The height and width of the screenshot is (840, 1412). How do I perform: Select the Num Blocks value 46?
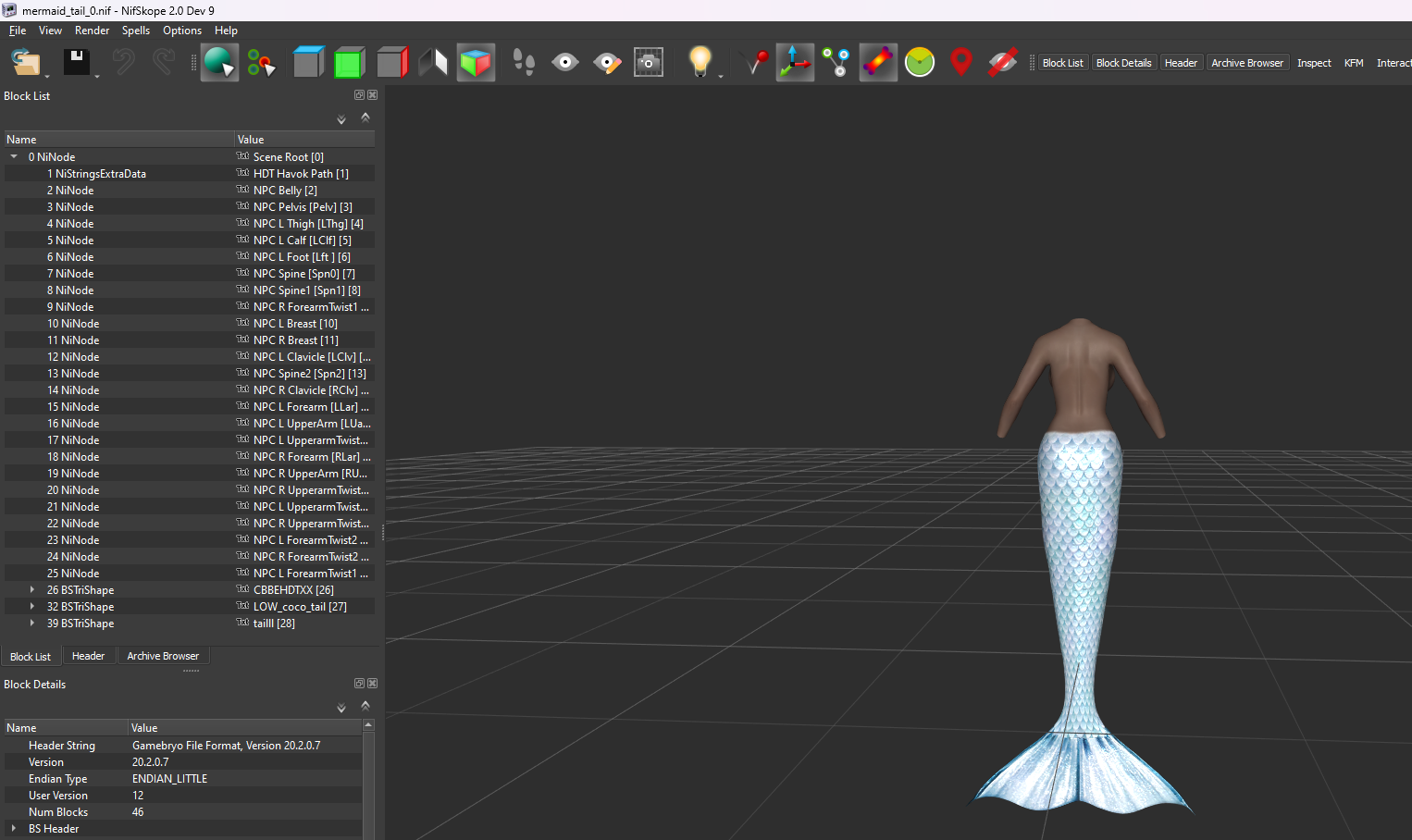point(138,812)
